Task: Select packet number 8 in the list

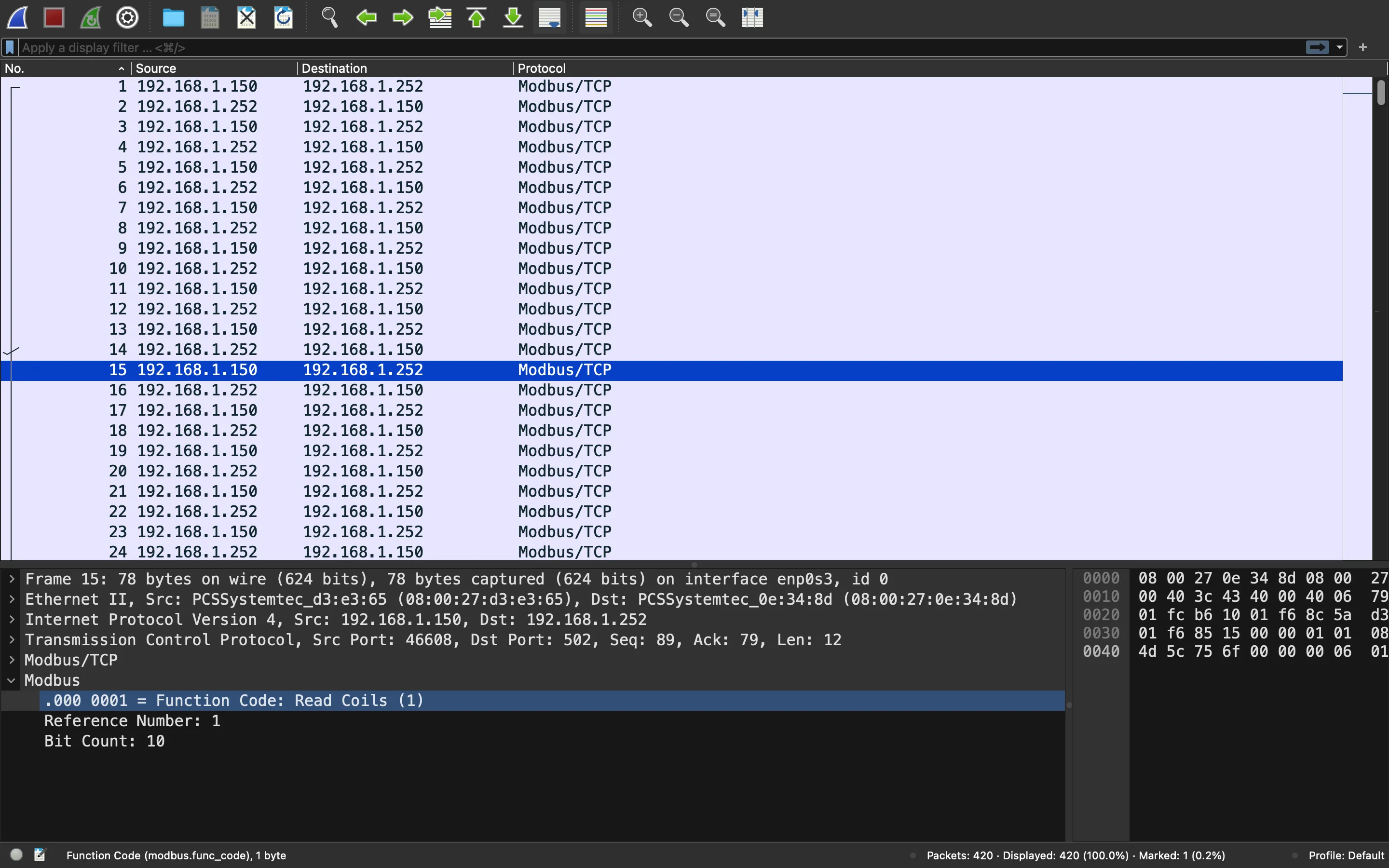Action: pos(671,228)
